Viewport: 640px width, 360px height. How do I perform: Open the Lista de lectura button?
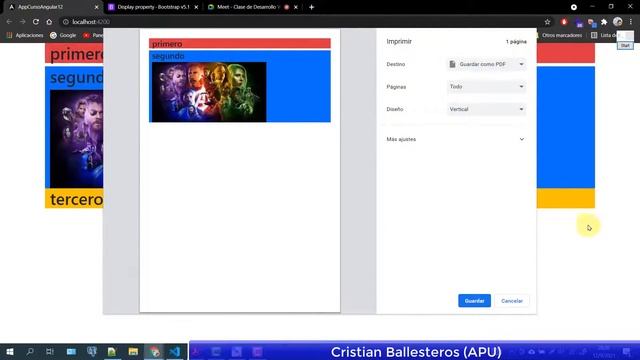point(604,36)
